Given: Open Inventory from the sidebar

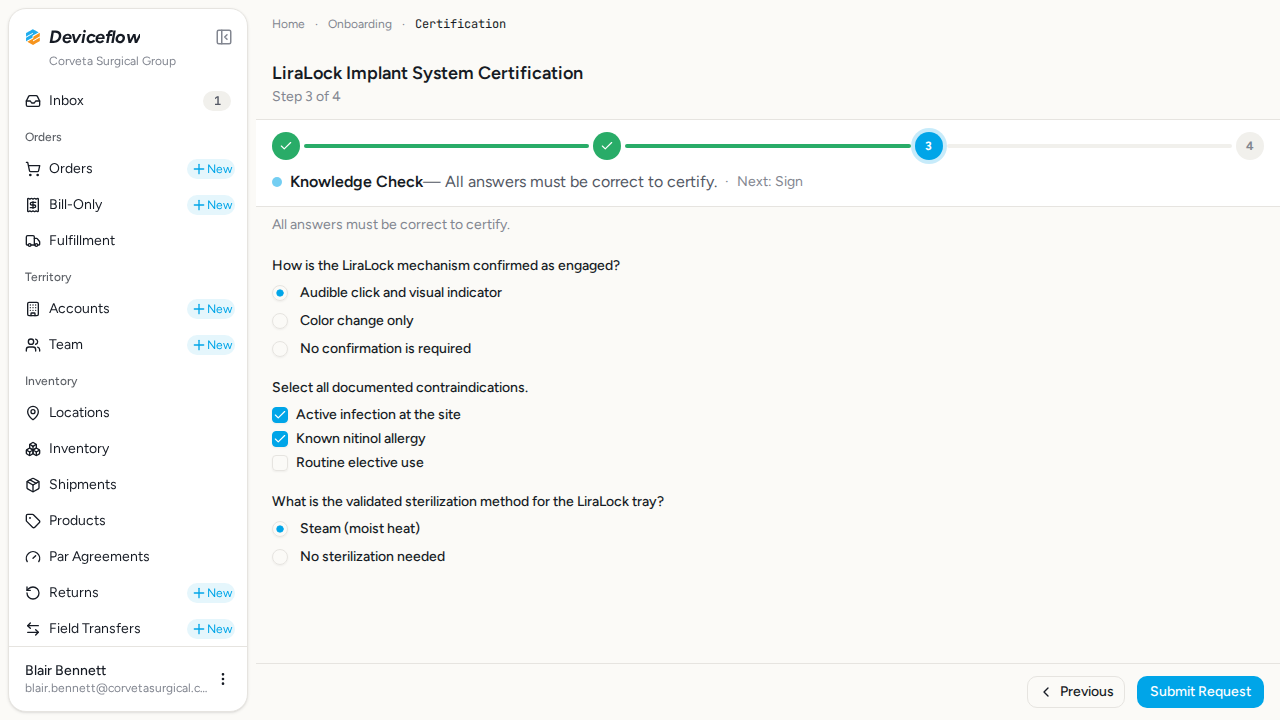Looking at the screenshot, I should 128,449.
